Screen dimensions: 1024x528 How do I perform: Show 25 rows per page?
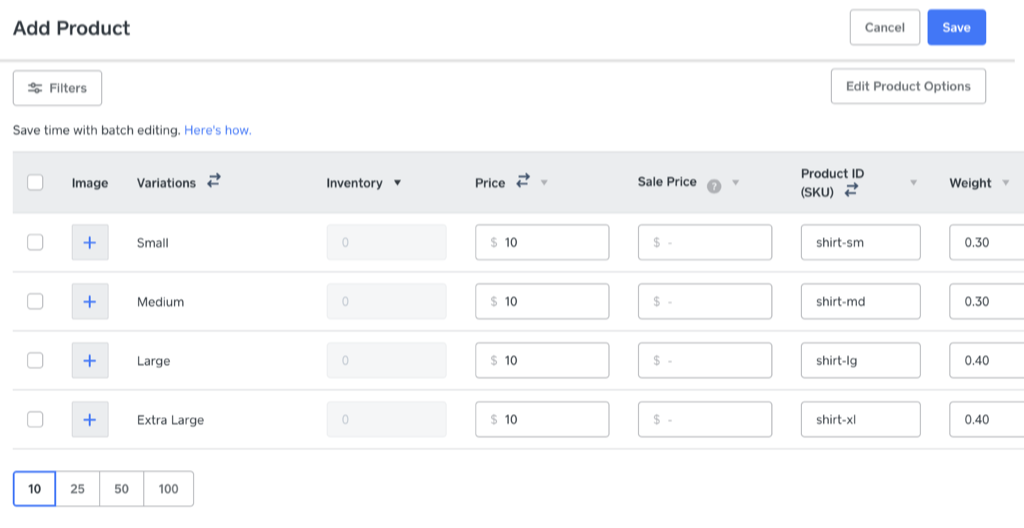[78, 489]
